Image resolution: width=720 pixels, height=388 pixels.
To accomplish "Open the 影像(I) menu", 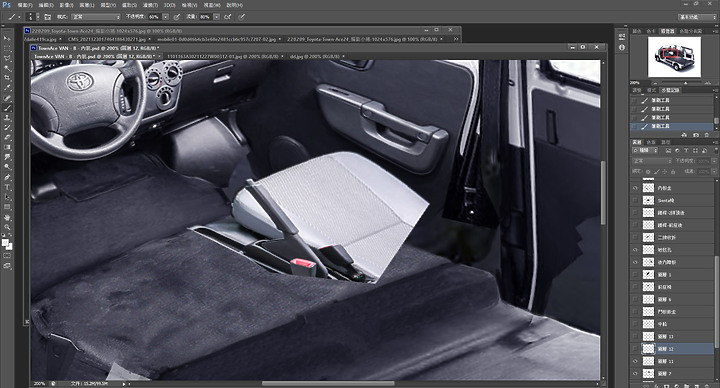I will pyautogui.click(x=67, y=5).
